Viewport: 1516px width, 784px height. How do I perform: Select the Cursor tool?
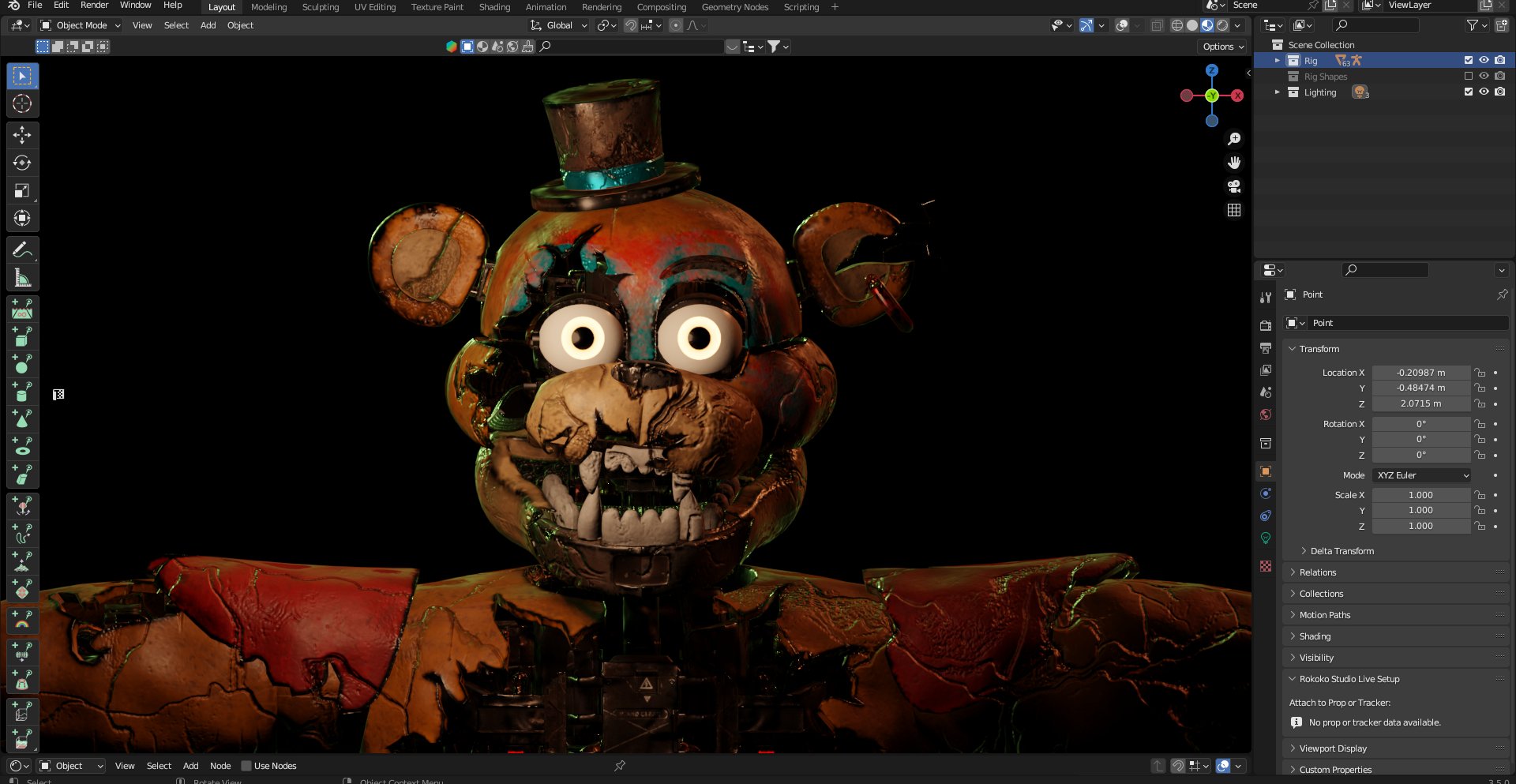tap(22, 103)
